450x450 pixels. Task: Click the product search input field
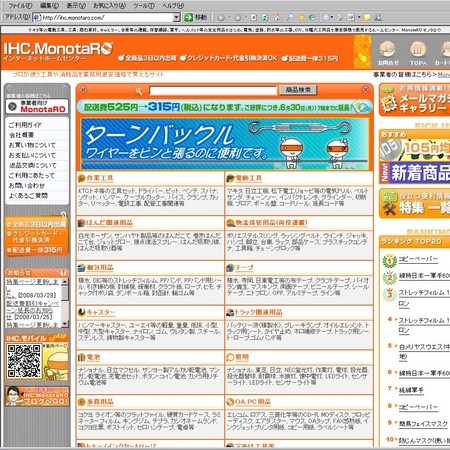coord(213,90)
